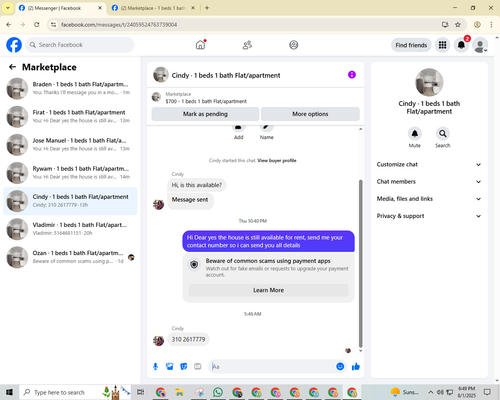Click the Mark as pending button
Screen dimensions: 500x400
pos(205,114)
